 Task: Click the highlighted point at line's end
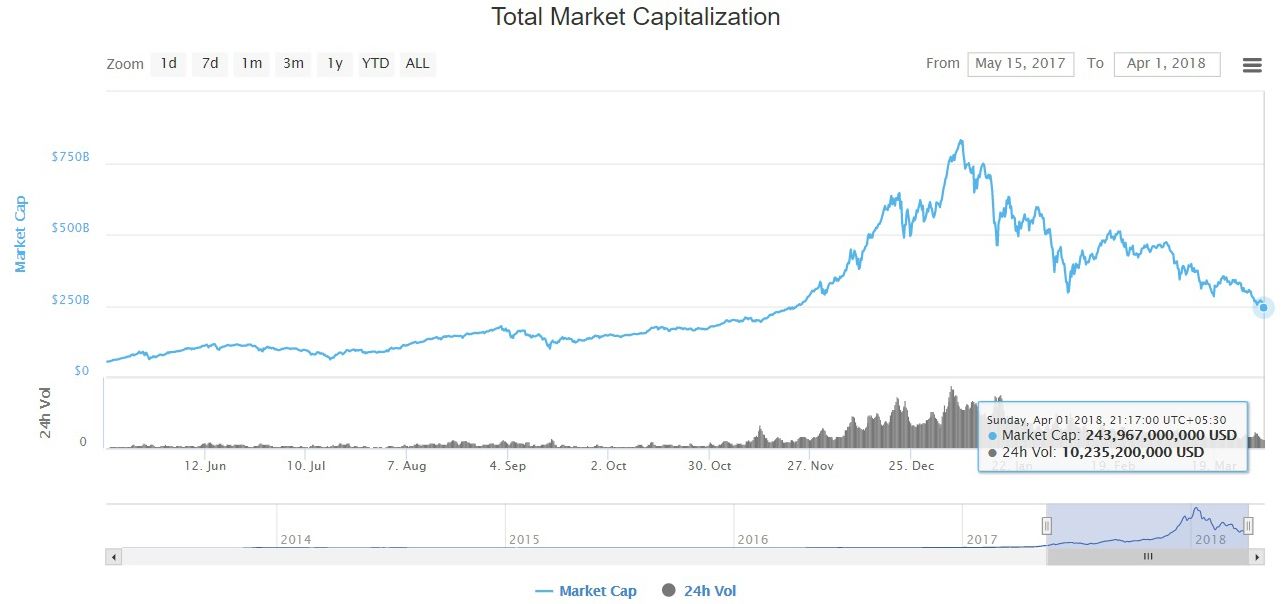coord(1264,308)
